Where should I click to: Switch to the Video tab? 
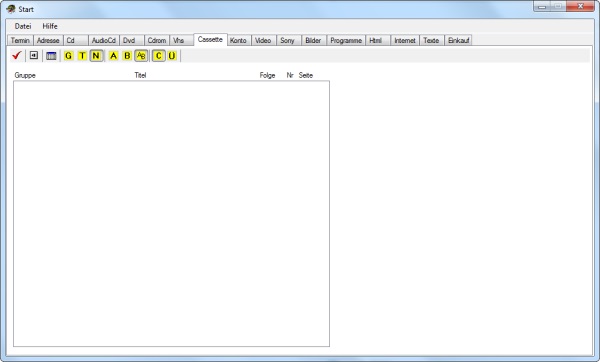pos(264,40)
